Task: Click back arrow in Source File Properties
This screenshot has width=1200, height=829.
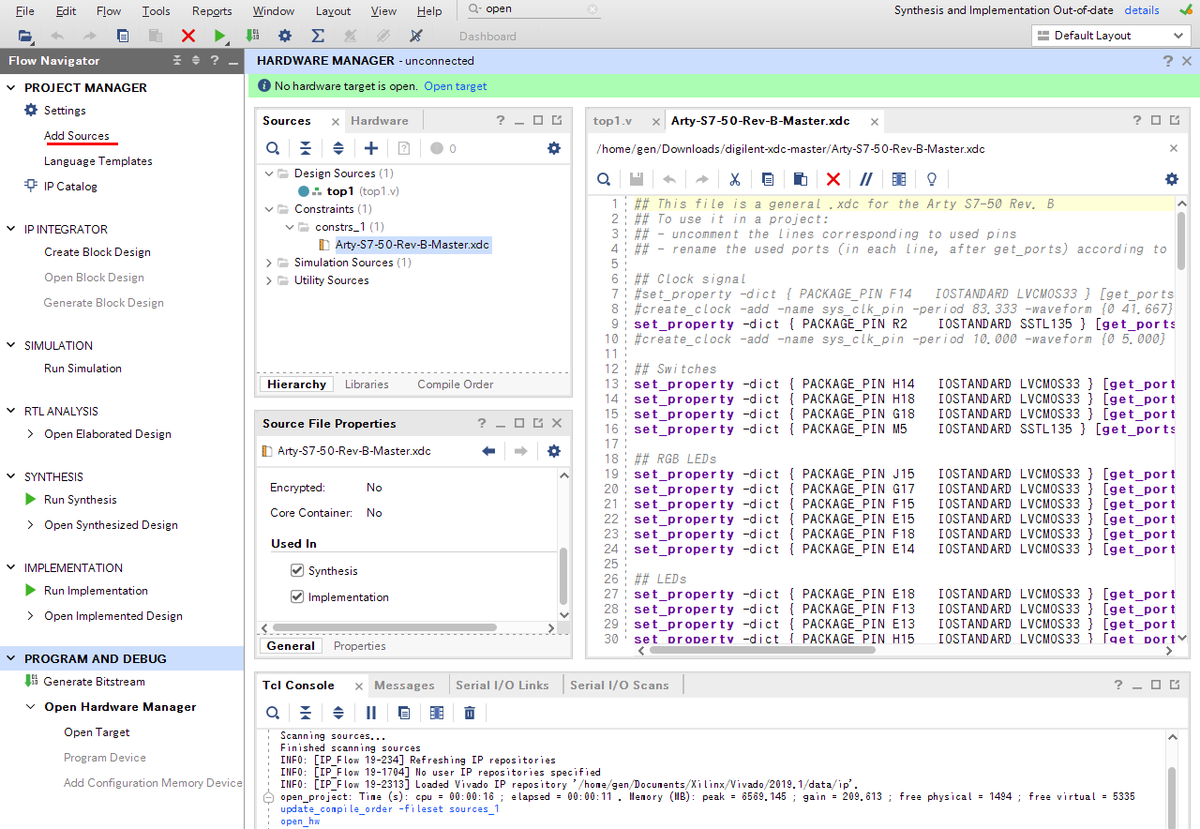Action: pyautogui.click(x=489, y=451)
